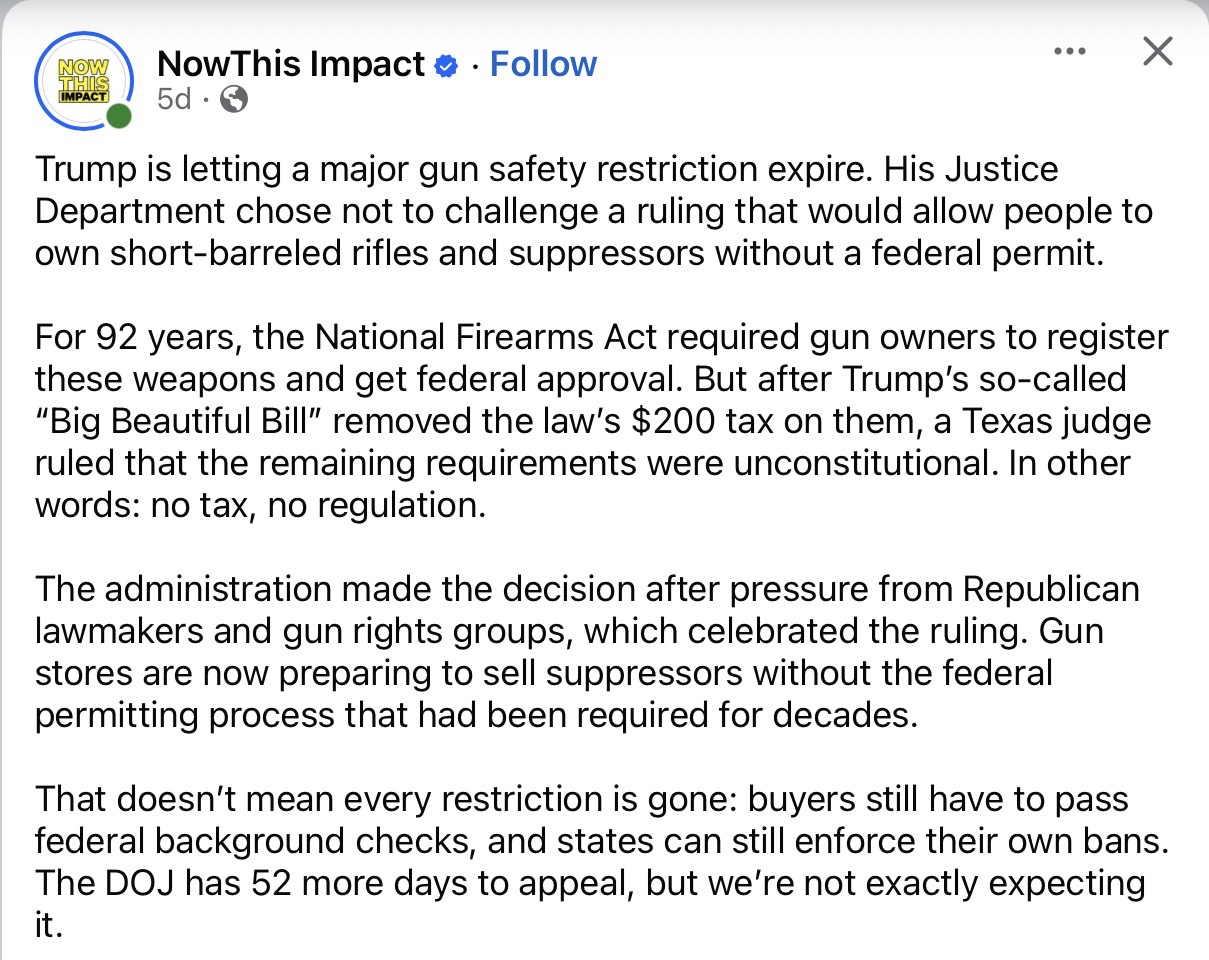Click the 5d post timestamp

[x=174, y=99]
